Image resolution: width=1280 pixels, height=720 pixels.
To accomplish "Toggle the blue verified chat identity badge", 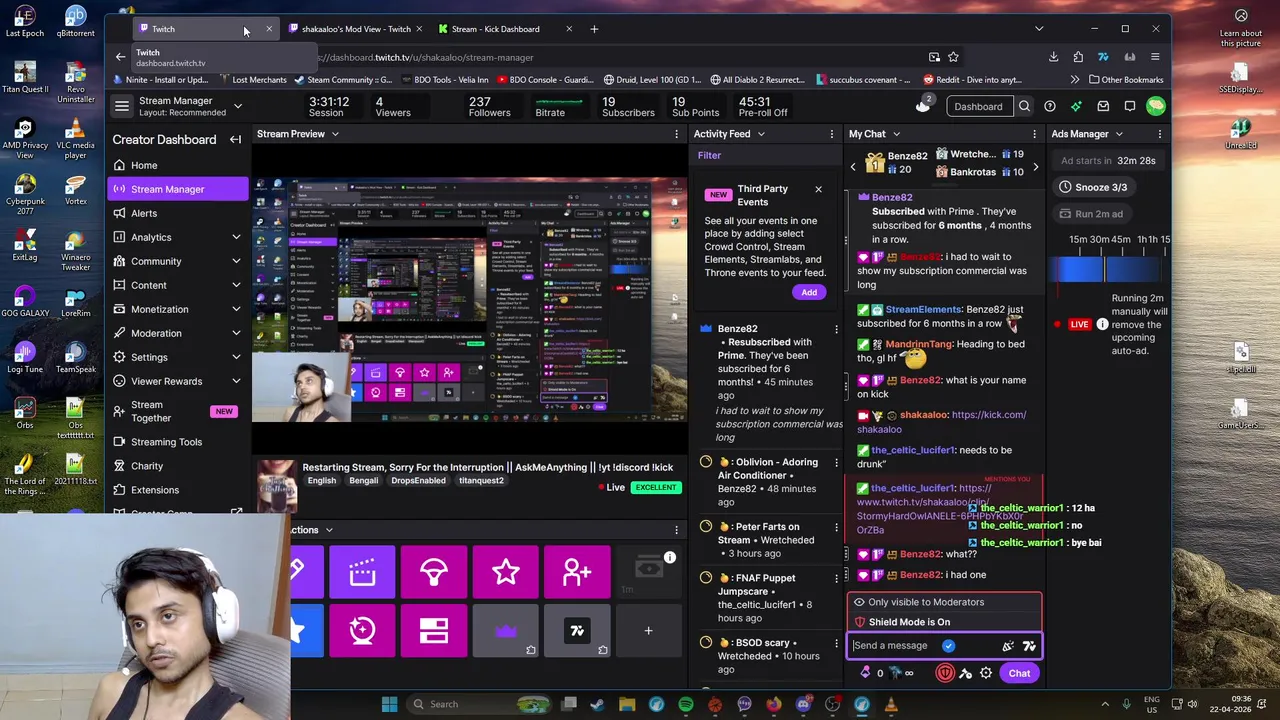I will pos(948,646).
